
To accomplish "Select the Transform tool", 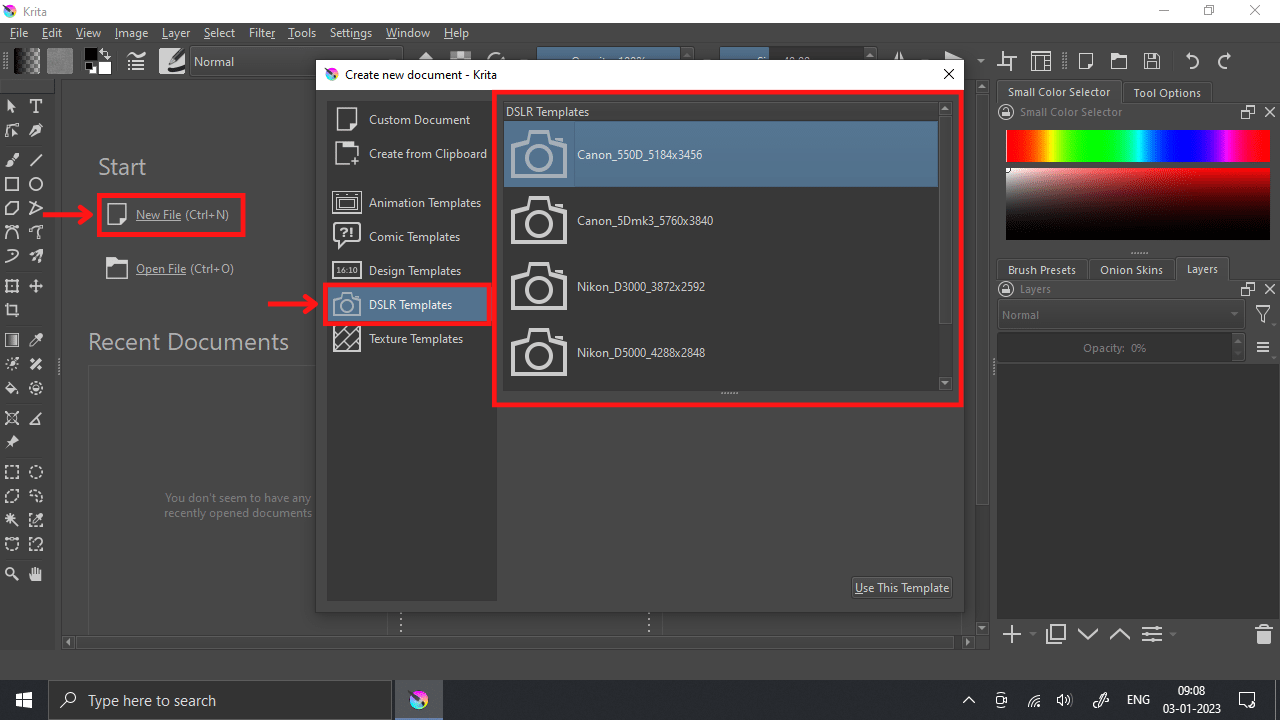I will pos(12,286).
